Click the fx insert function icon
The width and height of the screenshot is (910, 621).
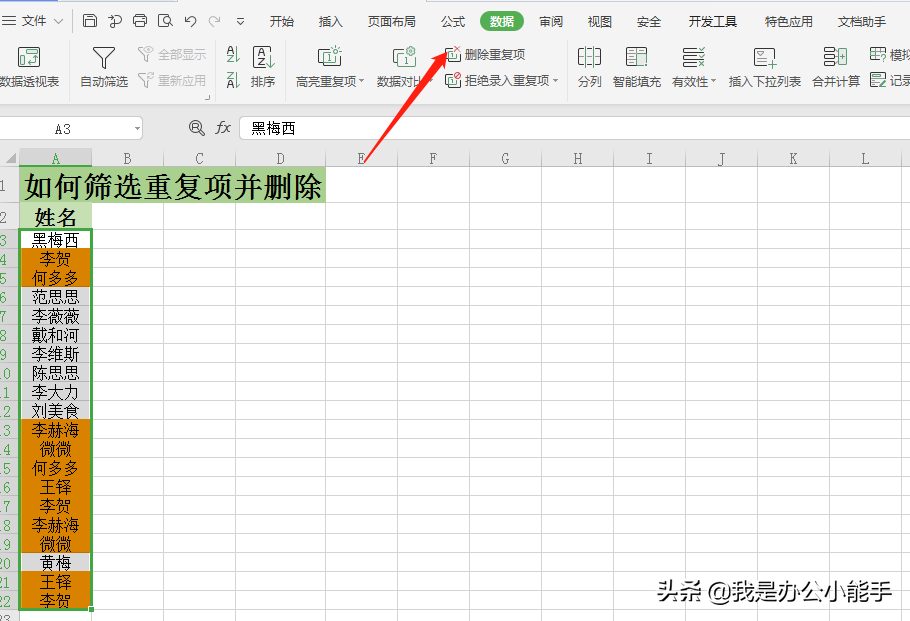click(x=223, y=128)
